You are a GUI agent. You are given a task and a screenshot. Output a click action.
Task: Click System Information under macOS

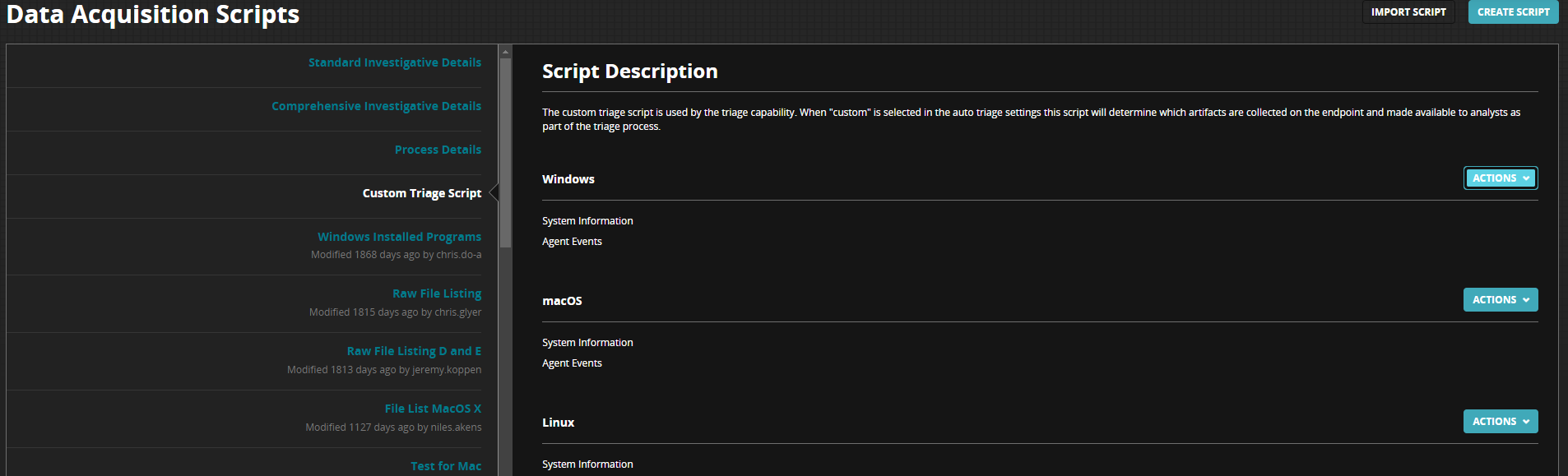[x=587, y=343]
